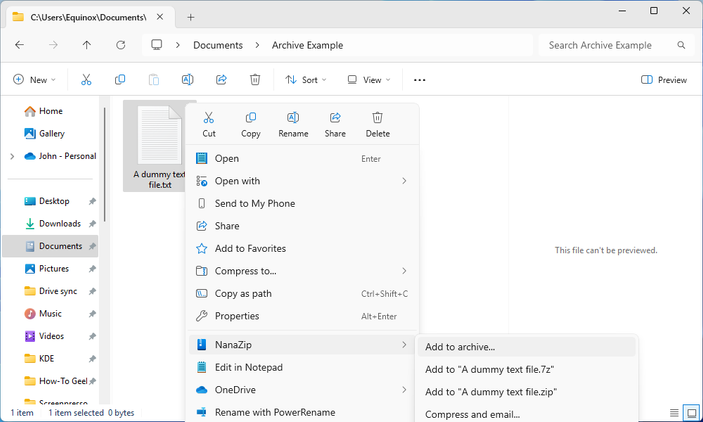Open the NanaZip submenu entry
703x422 pixels.
302,344
